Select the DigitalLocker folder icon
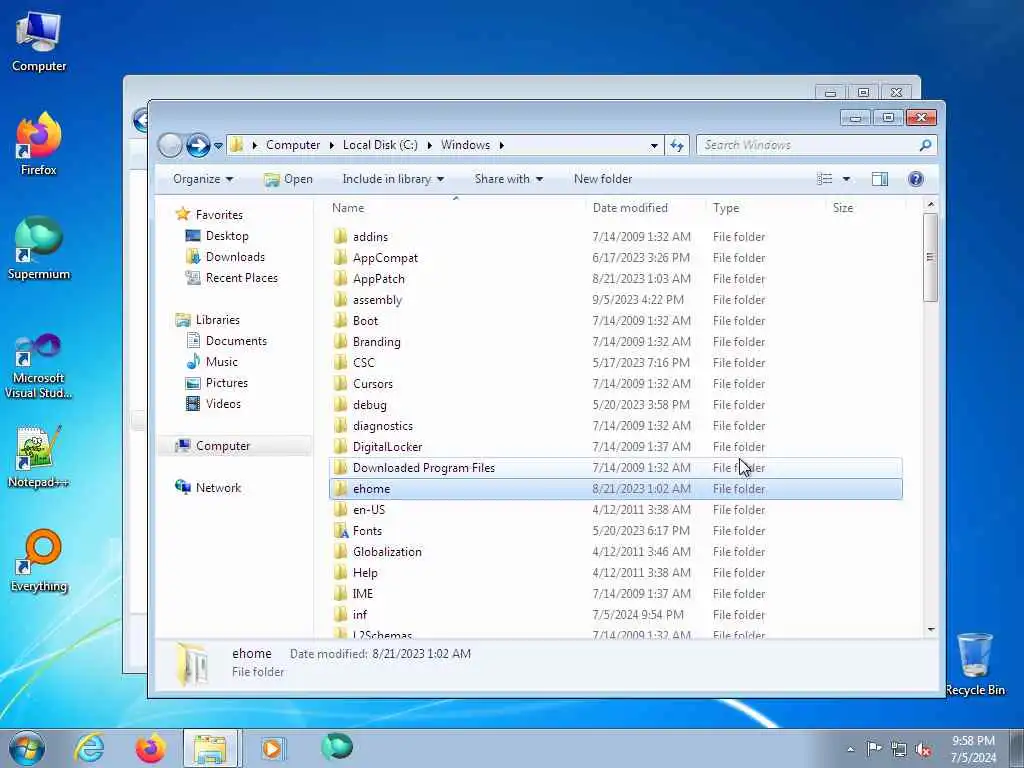This screenshot has width=1024, height=768. (340, 447)
